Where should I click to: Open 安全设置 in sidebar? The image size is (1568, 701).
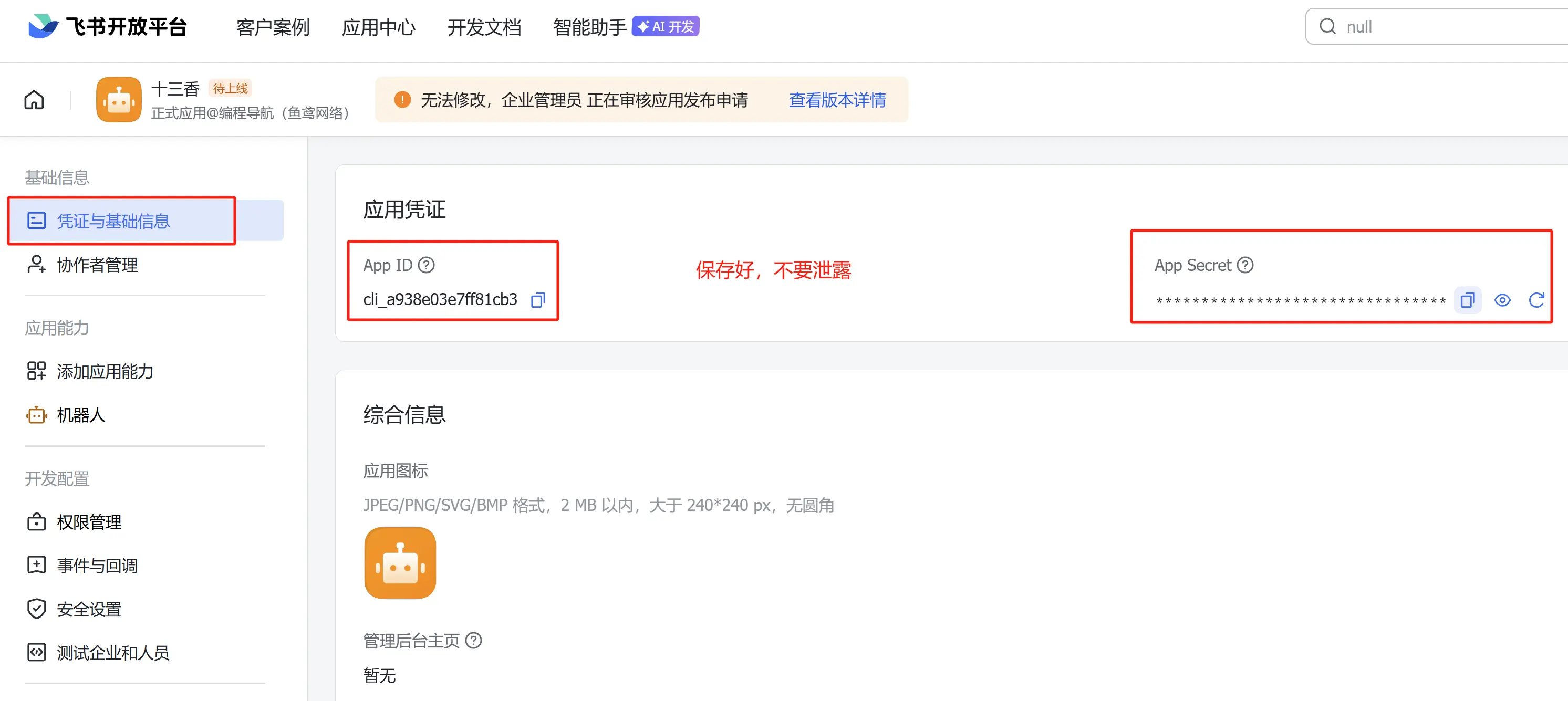tap(89, 609)
